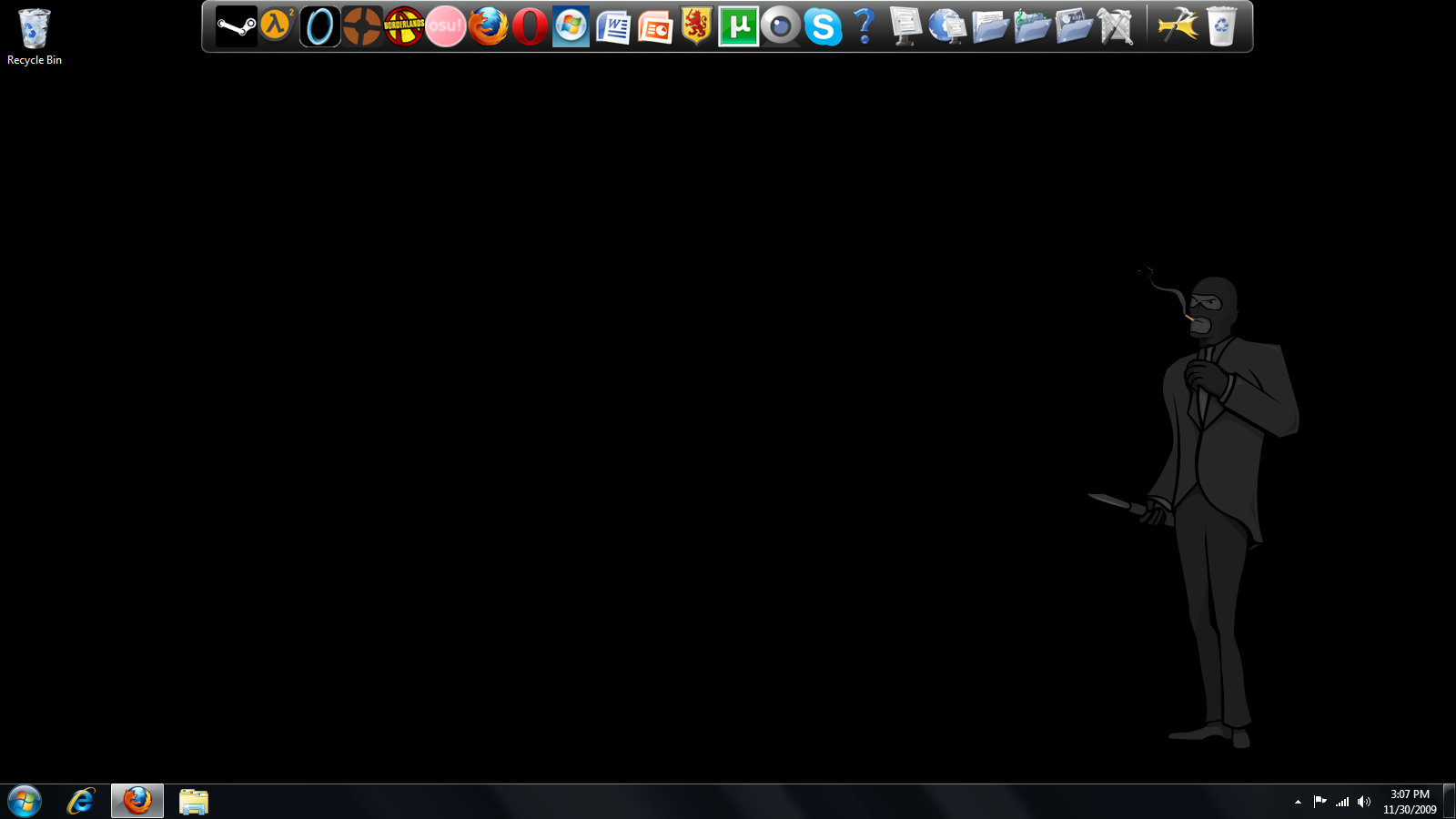The width and height of the screenshot is (1456, 819).
Task: Open the computer monitor icon in dock
Action: pyautogui.click(x=905, y=26)
